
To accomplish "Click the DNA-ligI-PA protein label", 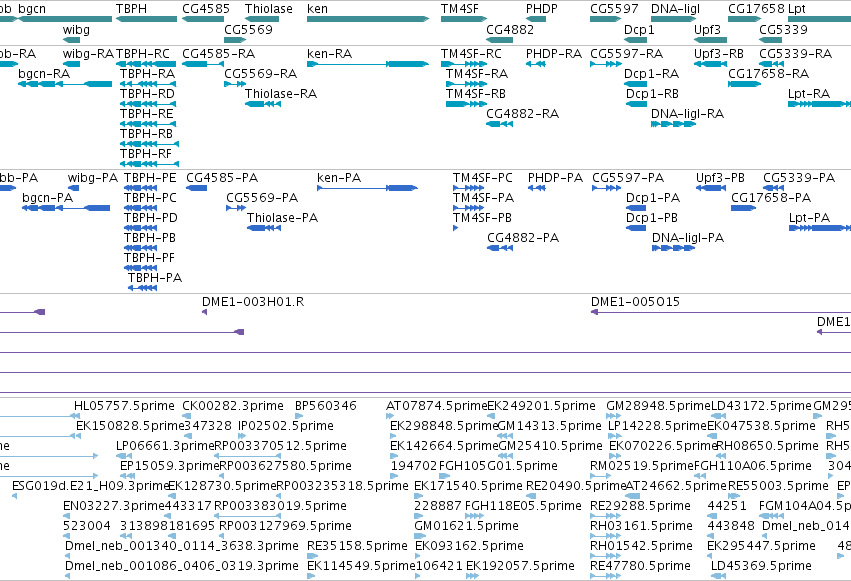I will tap(688, 238).
